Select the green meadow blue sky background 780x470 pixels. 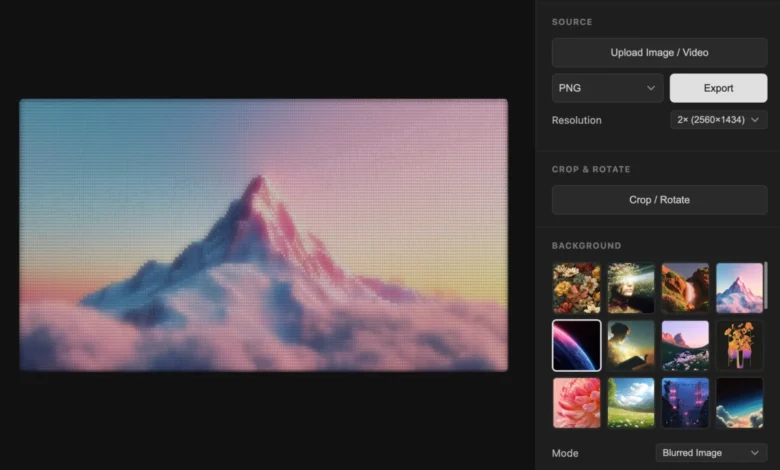tap(631, 402)
